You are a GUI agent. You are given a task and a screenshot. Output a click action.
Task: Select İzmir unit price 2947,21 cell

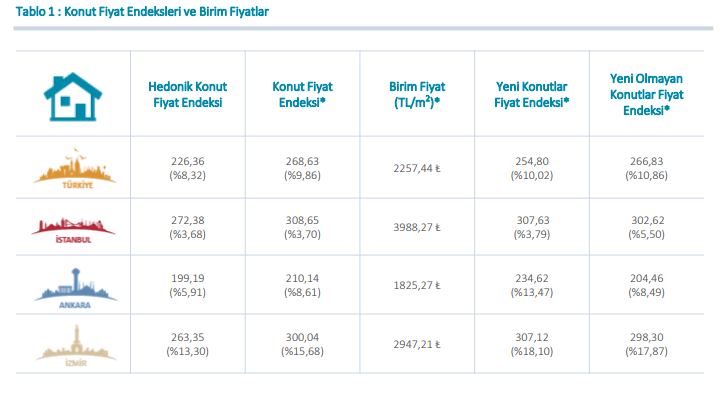(417, 345)
